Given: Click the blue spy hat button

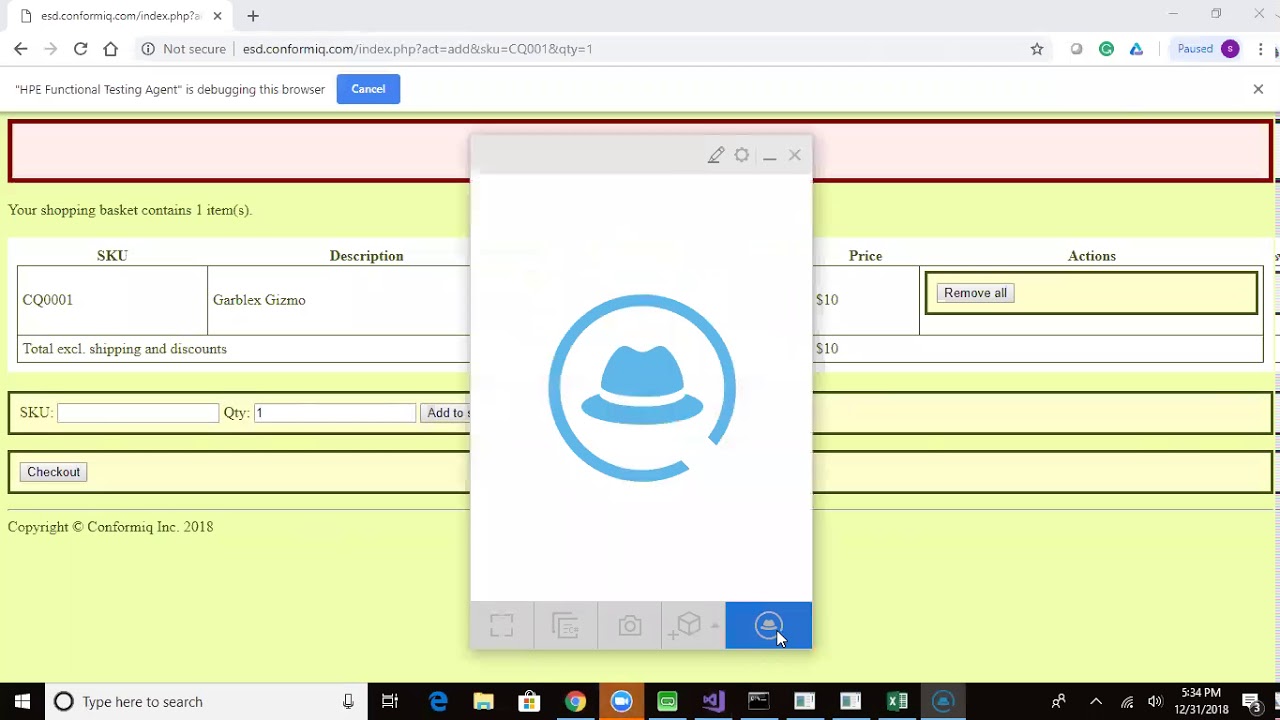Looking at the screenshot, I should click(769, 626).
